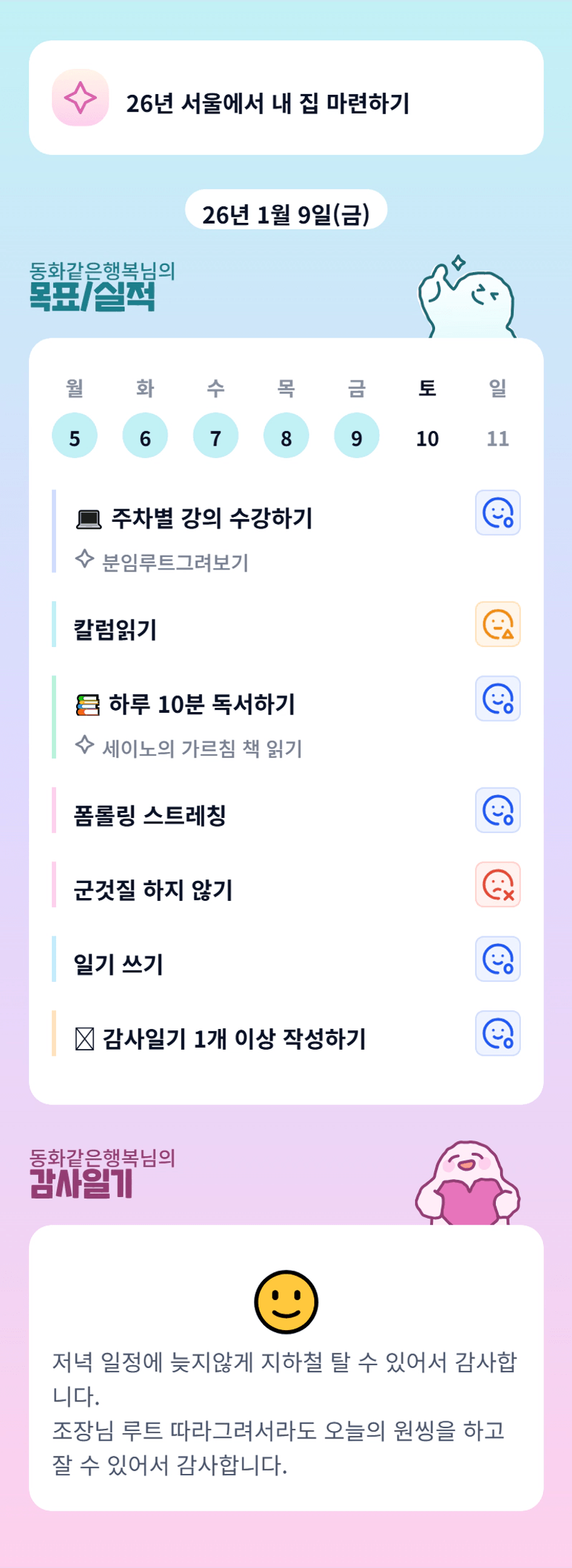Screen dimensions: 572x1568
Task: Switch to Saturday the 10th
Action: 427,437
